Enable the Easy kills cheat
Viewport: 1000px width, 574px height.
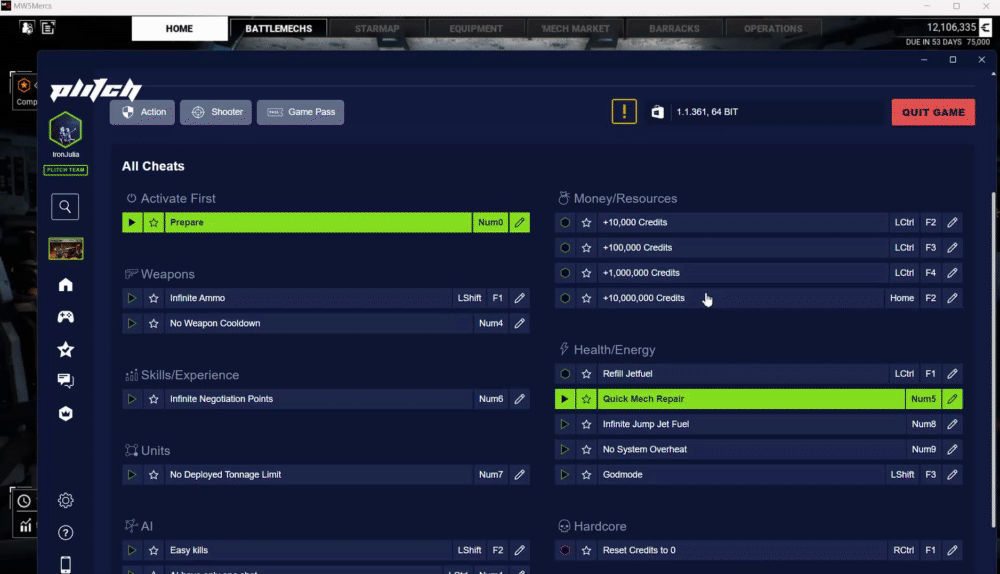(132, 550)
